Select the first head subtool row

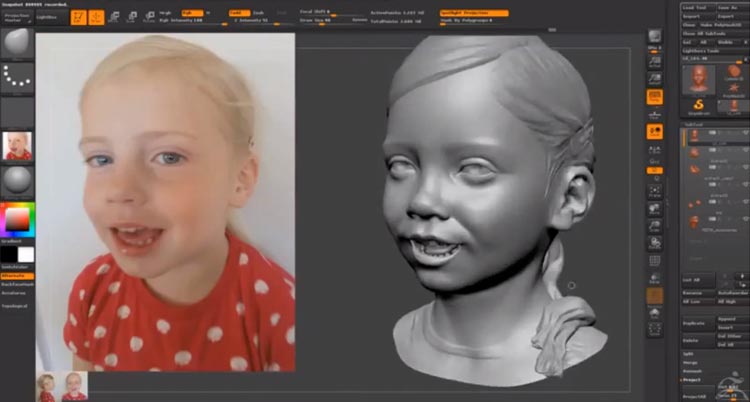[x=716, y=135]
